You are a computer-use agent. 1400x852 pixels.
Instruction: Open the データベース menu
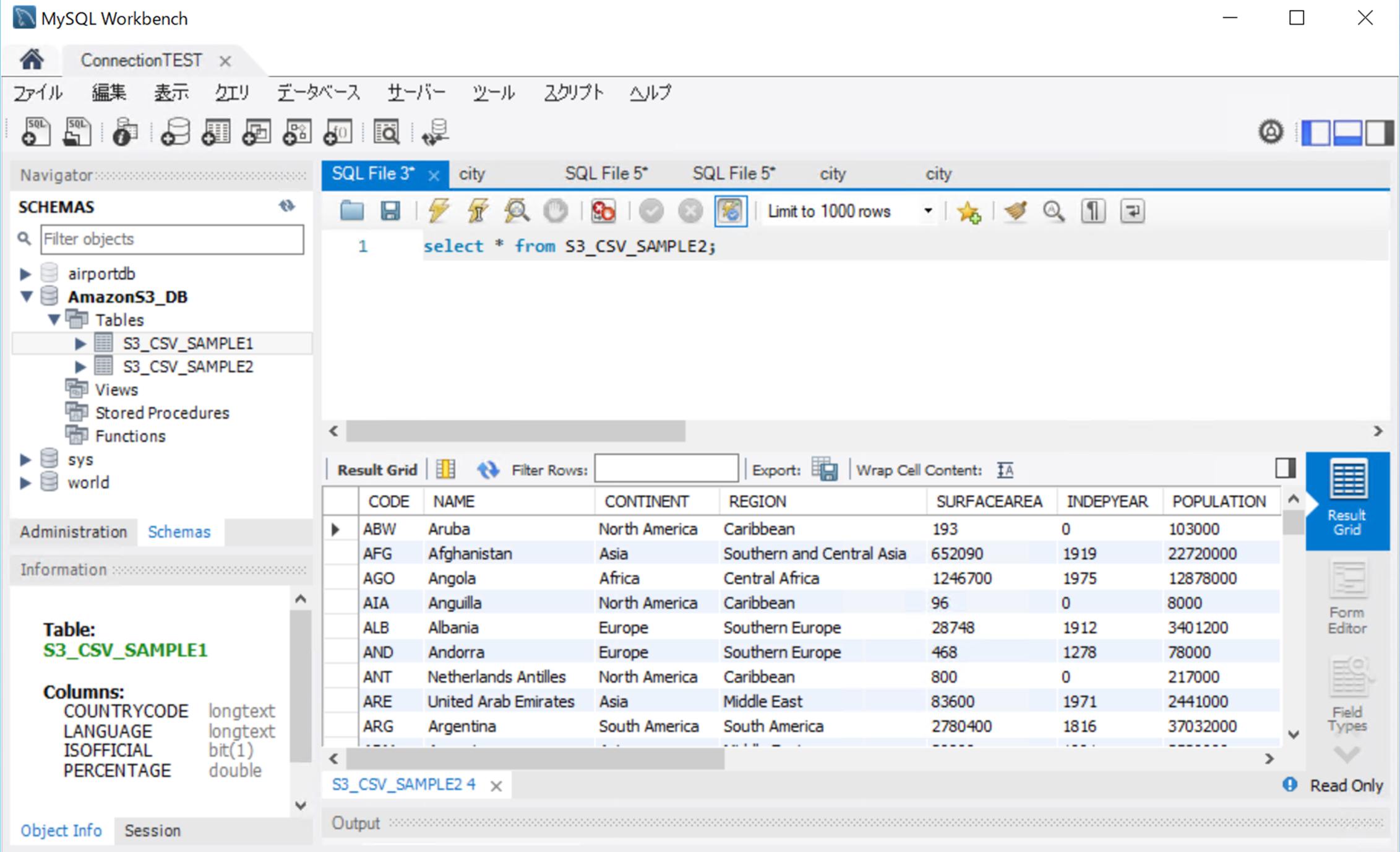pos(318,92)
